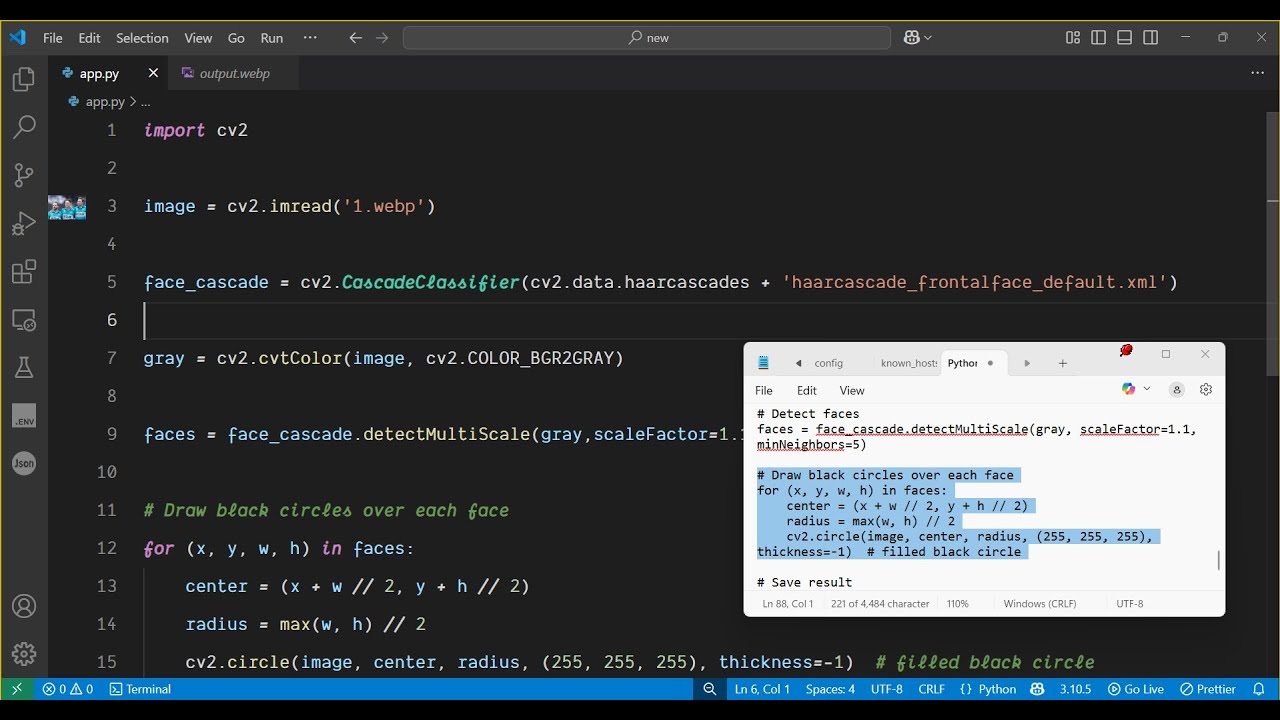Open the Manage gear in activity bar
This screenshot has width=1280, height=720.
click(x=24, y=655)
